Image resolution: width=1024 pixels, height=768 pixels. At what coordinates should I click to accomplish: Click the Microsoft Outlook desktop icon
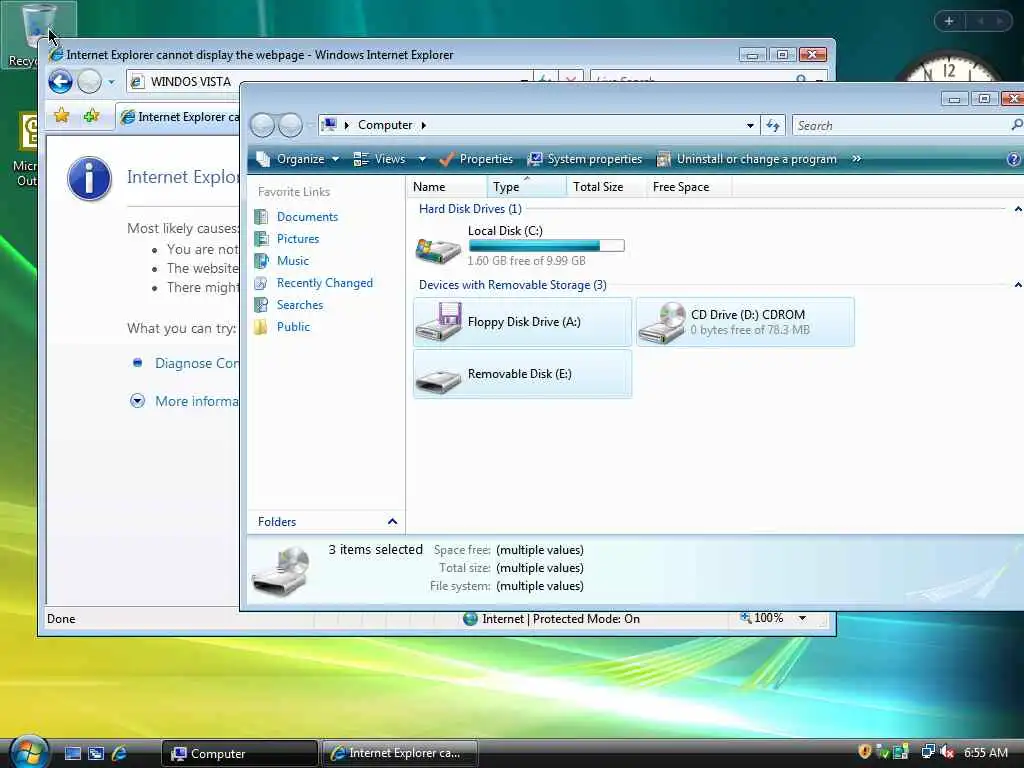click(x=26, y=150)
